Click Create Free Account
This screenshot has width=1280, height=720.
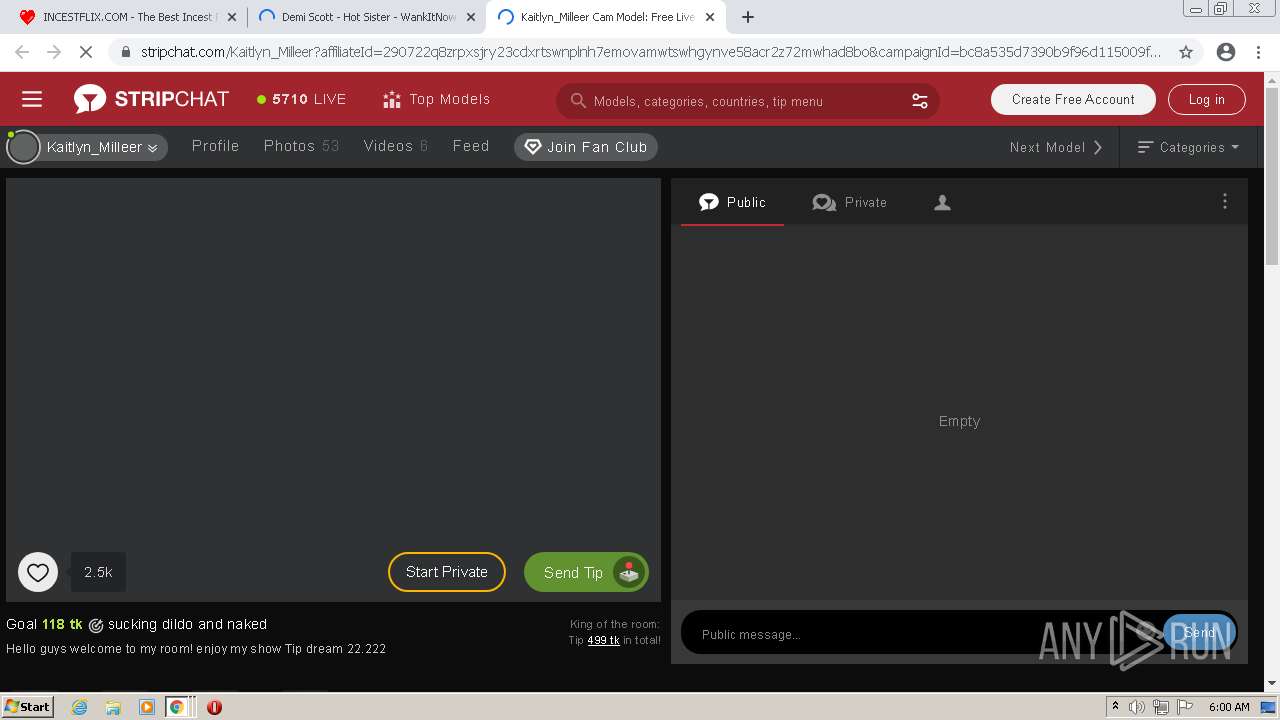tap(1073, 99)
